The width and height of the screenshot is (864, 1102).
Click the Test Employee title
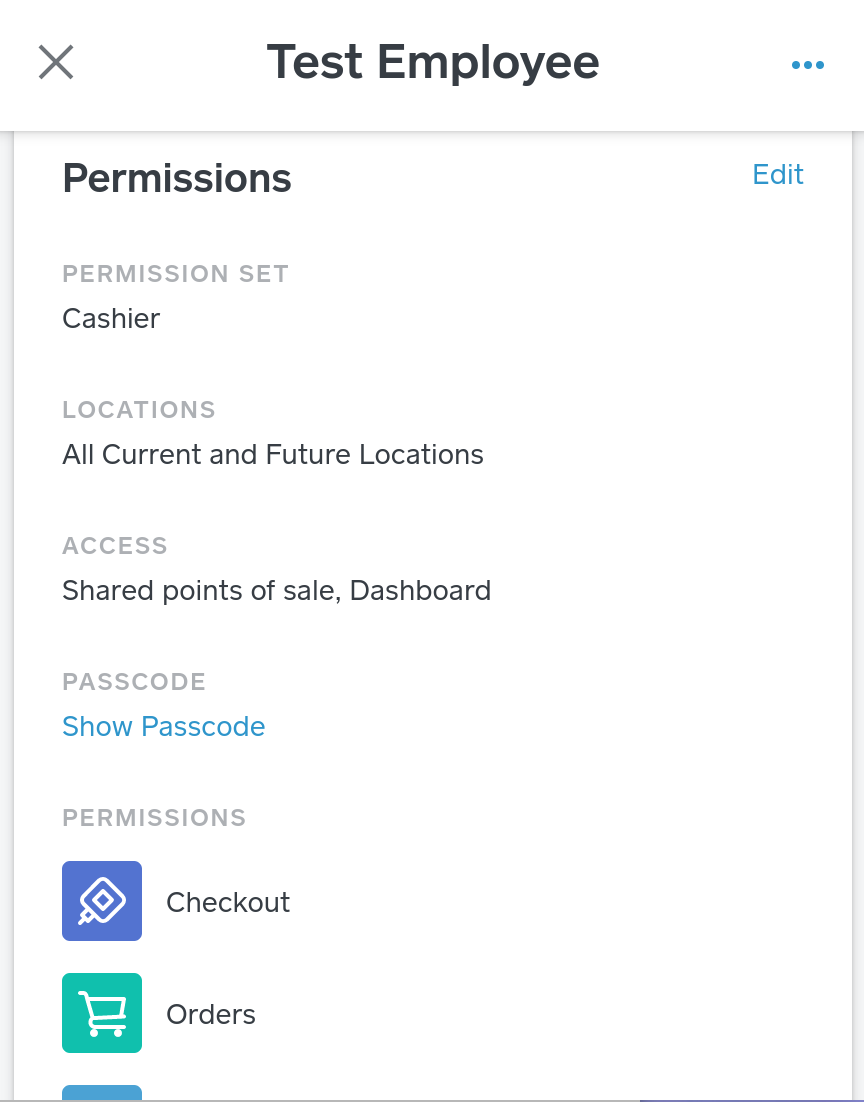(433, 62)
